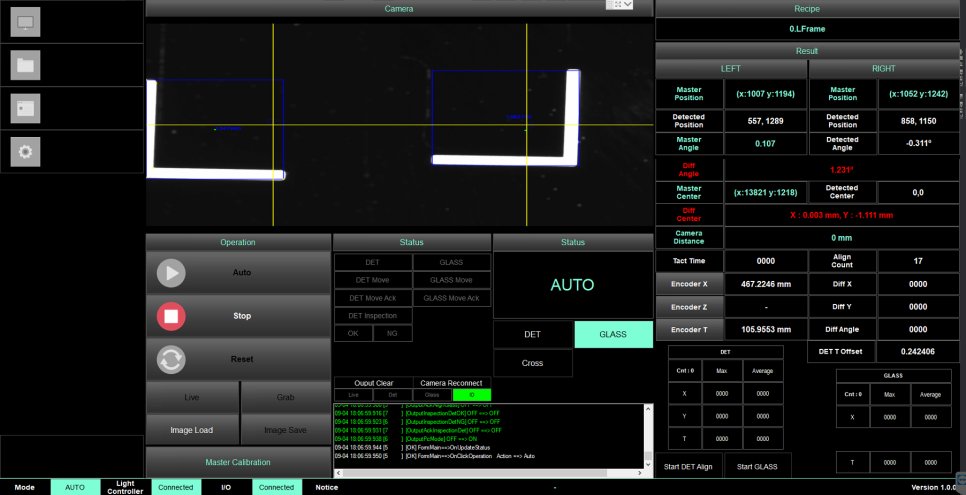Click the Start DET Align button
Viewport: 966px width, 495px height.
(688, 467)
